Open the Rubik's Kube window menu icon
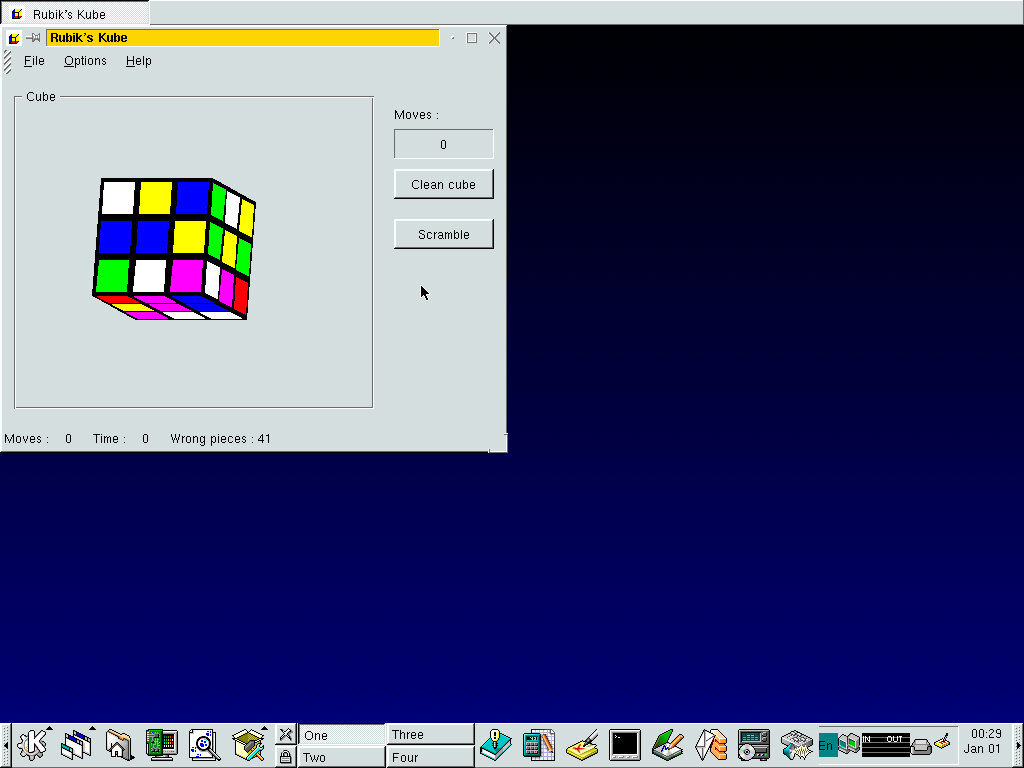Image resolution: width=1024 pixels, height=768 pixels. [x=14, y=38]
